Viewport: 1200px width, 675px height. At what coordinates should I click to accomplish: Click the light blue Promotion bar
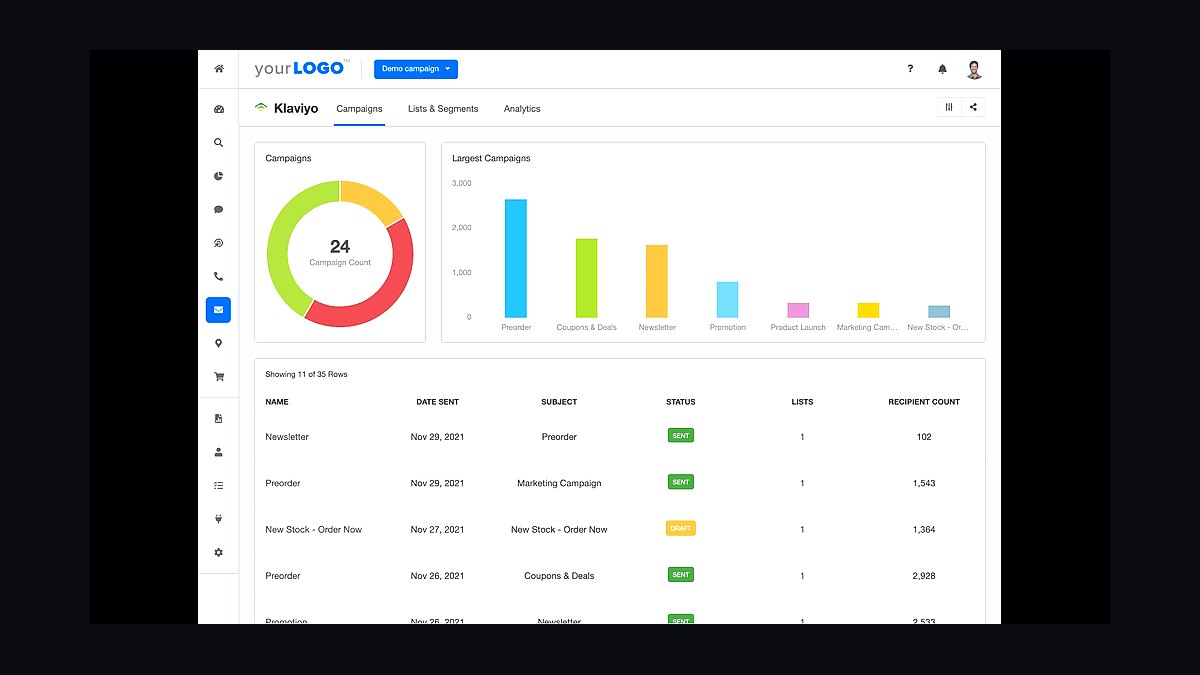tap(727, 300)
